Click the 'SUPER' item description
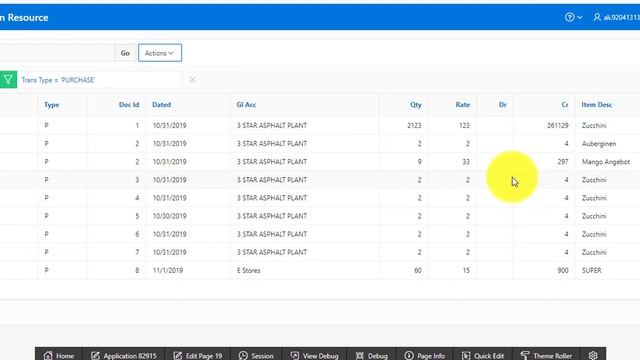The height and width of the screenshot is (360, 640). [x=591, y=270]
